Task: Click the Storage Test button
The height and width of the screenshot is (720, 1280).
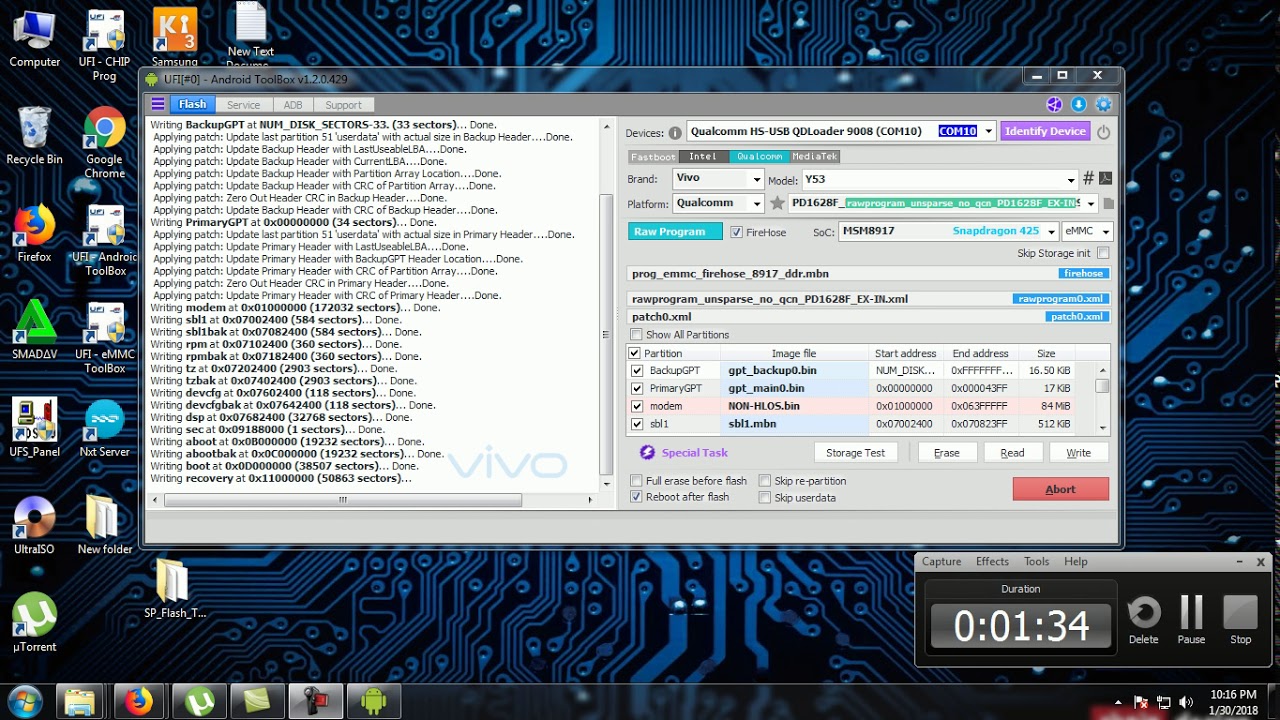Action: point(855,453)
